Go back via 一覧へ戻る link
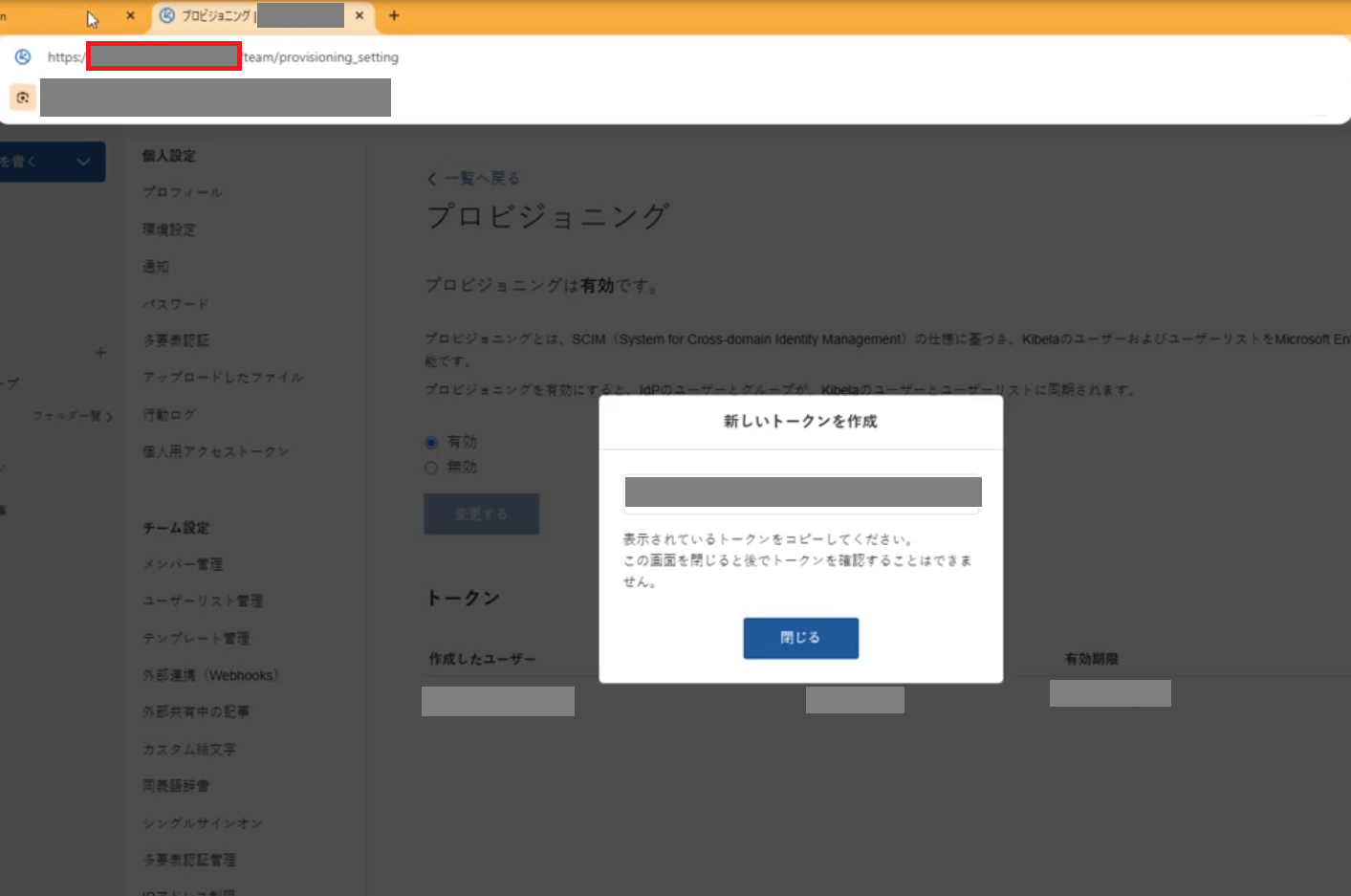The width and height of the screenshot is (1351, 896). pos(473,179)
